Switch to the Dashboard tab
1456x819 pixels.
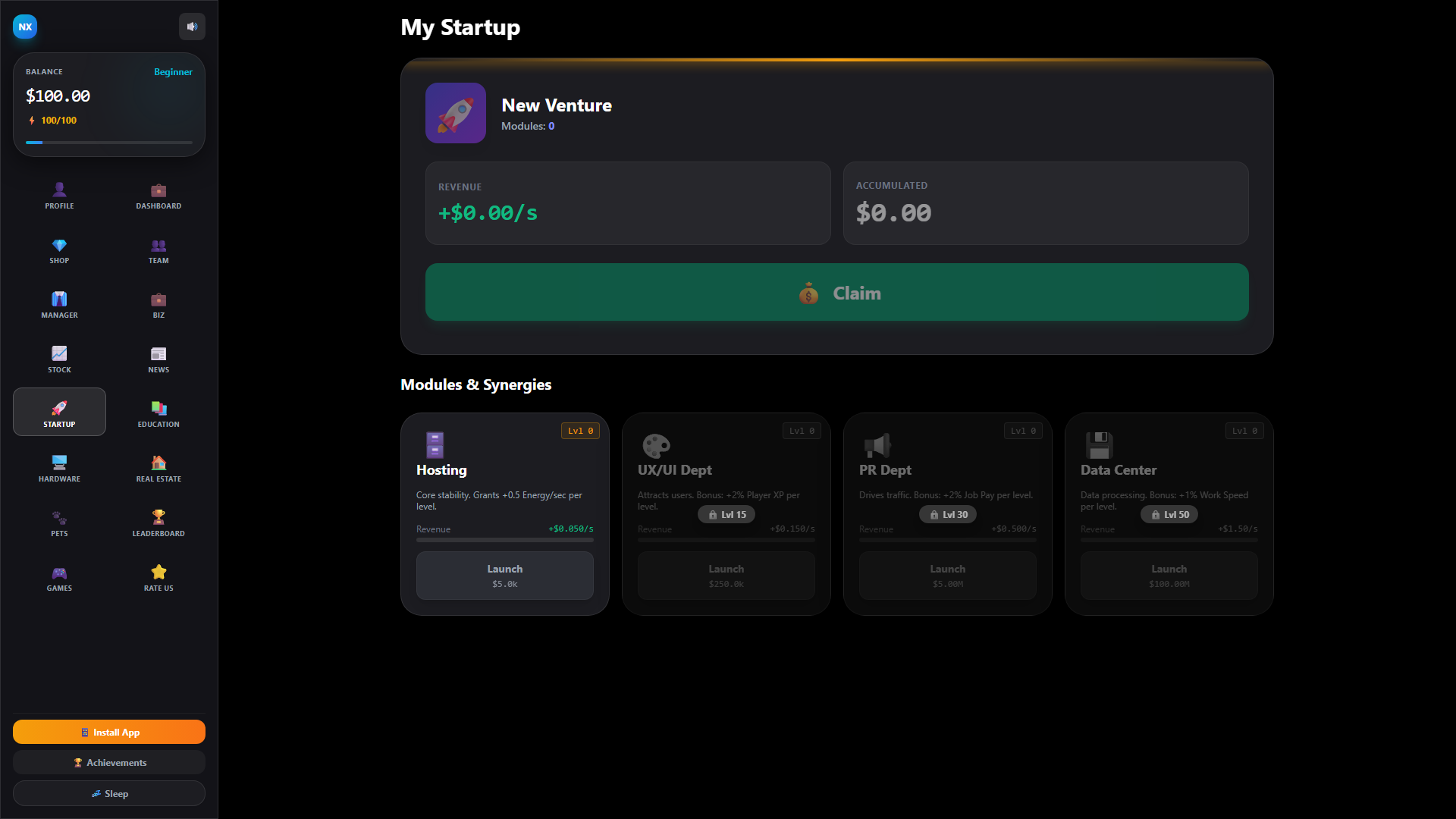[x=158, y=196]
